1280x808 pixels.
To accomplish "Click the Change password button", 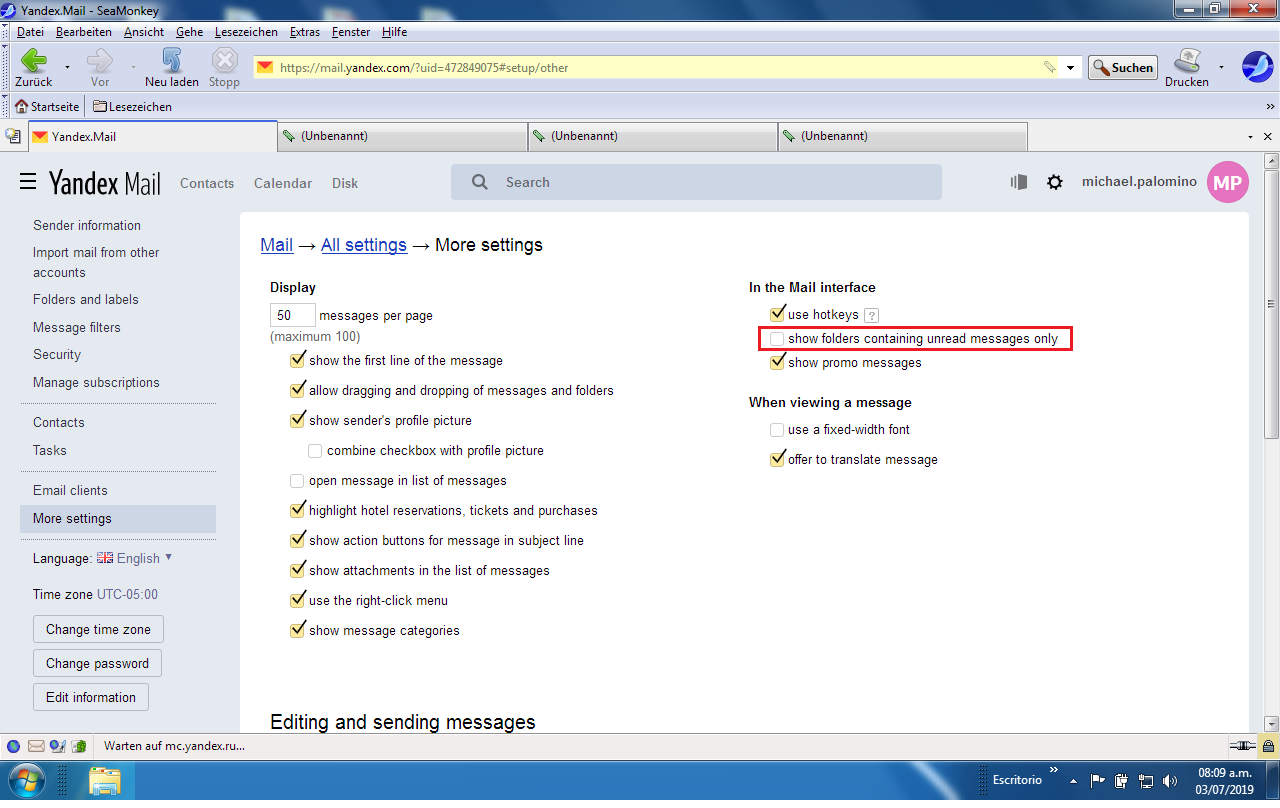I will pyautogui.click(x=97, y=663).
